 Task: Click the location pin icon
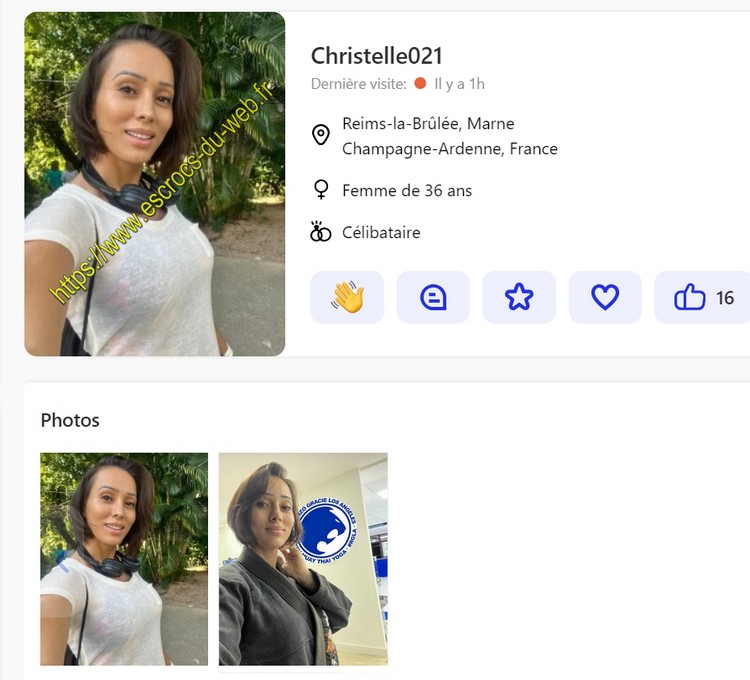tap(321, 135)
